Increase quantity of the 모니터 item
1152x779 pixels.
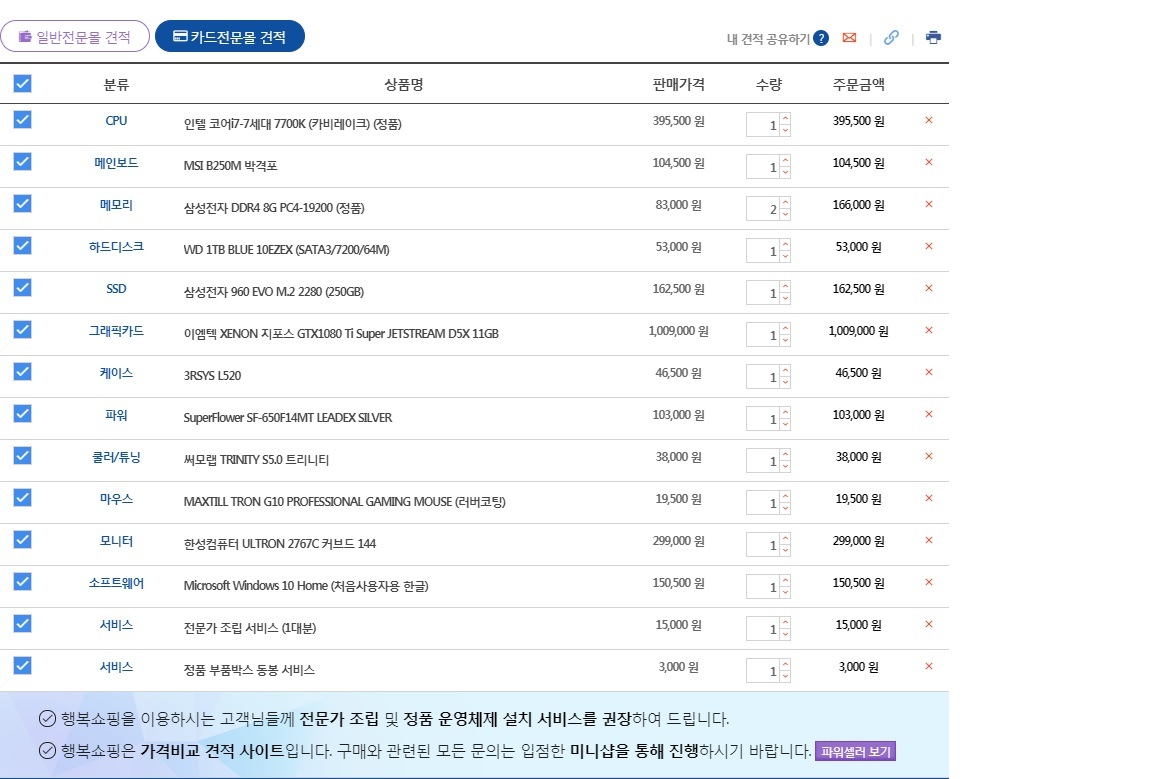click(785, 538)
